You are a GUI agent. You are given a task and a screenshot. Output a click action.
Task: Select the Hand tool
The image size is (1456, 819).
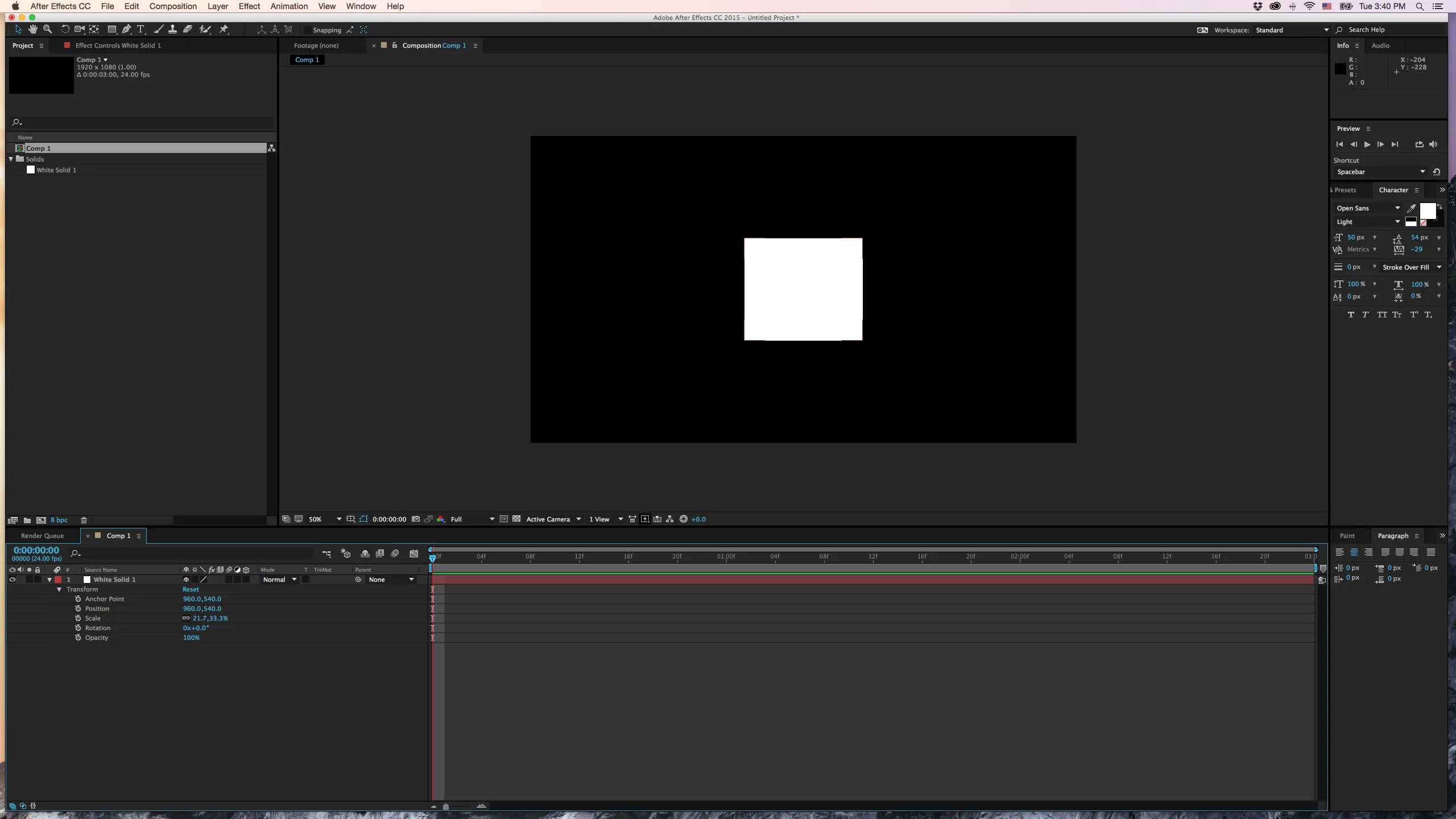point(32,30)
